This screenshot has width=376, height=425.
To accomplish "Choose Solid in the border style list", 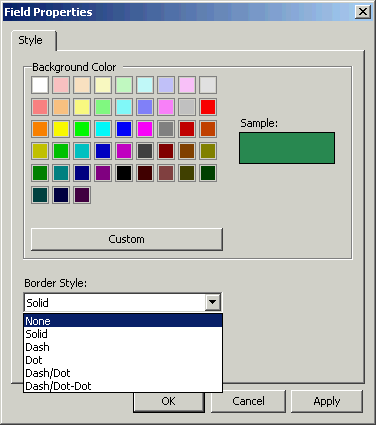I will (x=123, y=334).
